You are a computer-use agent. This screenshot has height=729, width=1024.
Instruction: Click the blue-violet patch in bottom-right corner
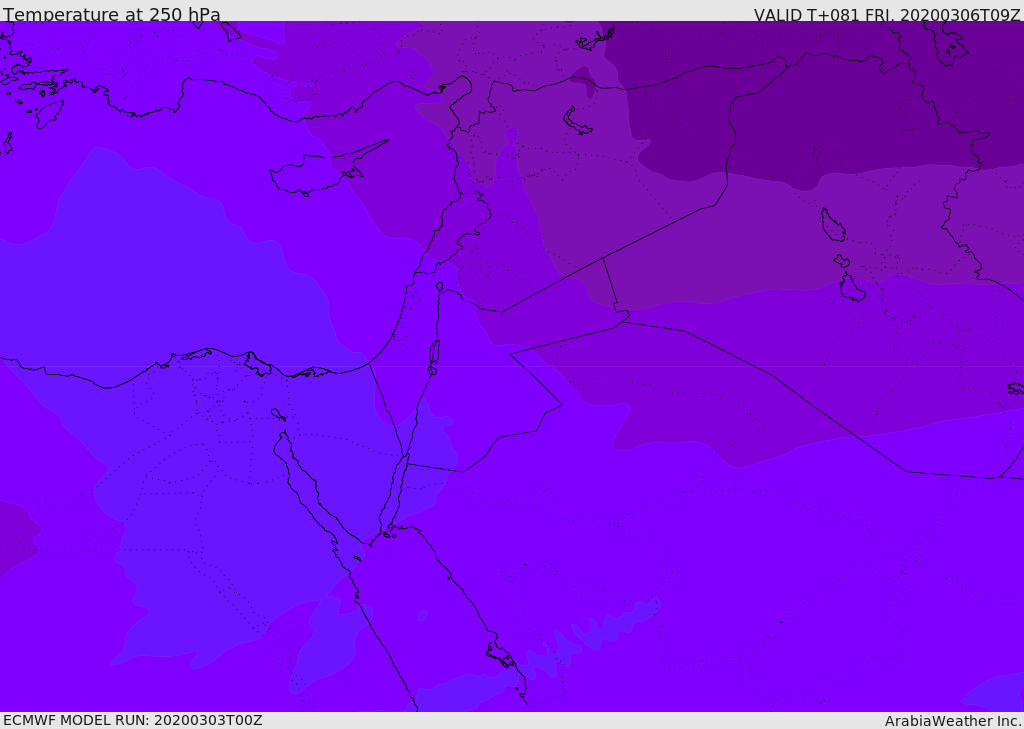1000,695
